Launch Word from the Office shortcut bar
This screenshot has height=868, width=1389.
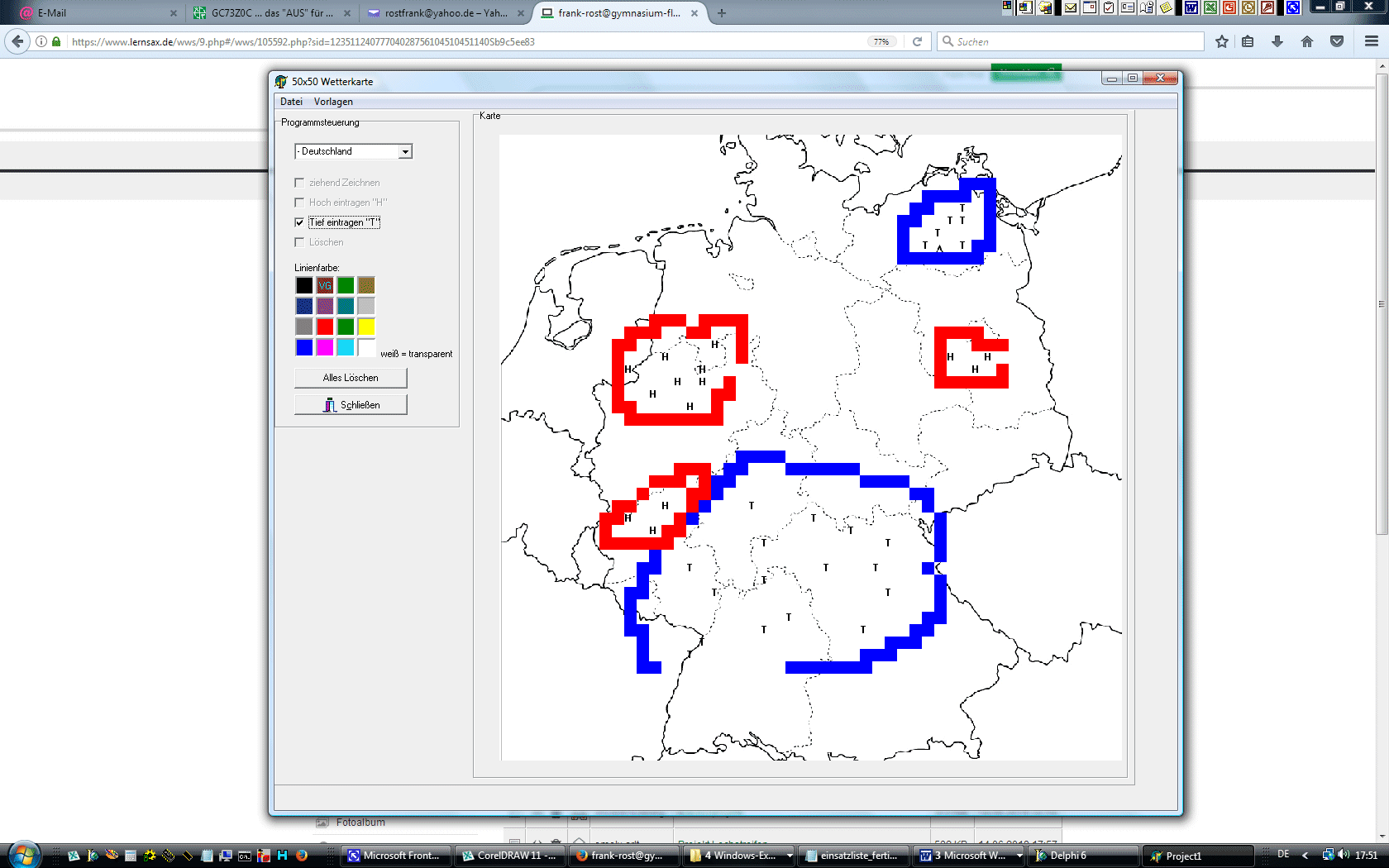1191,7
